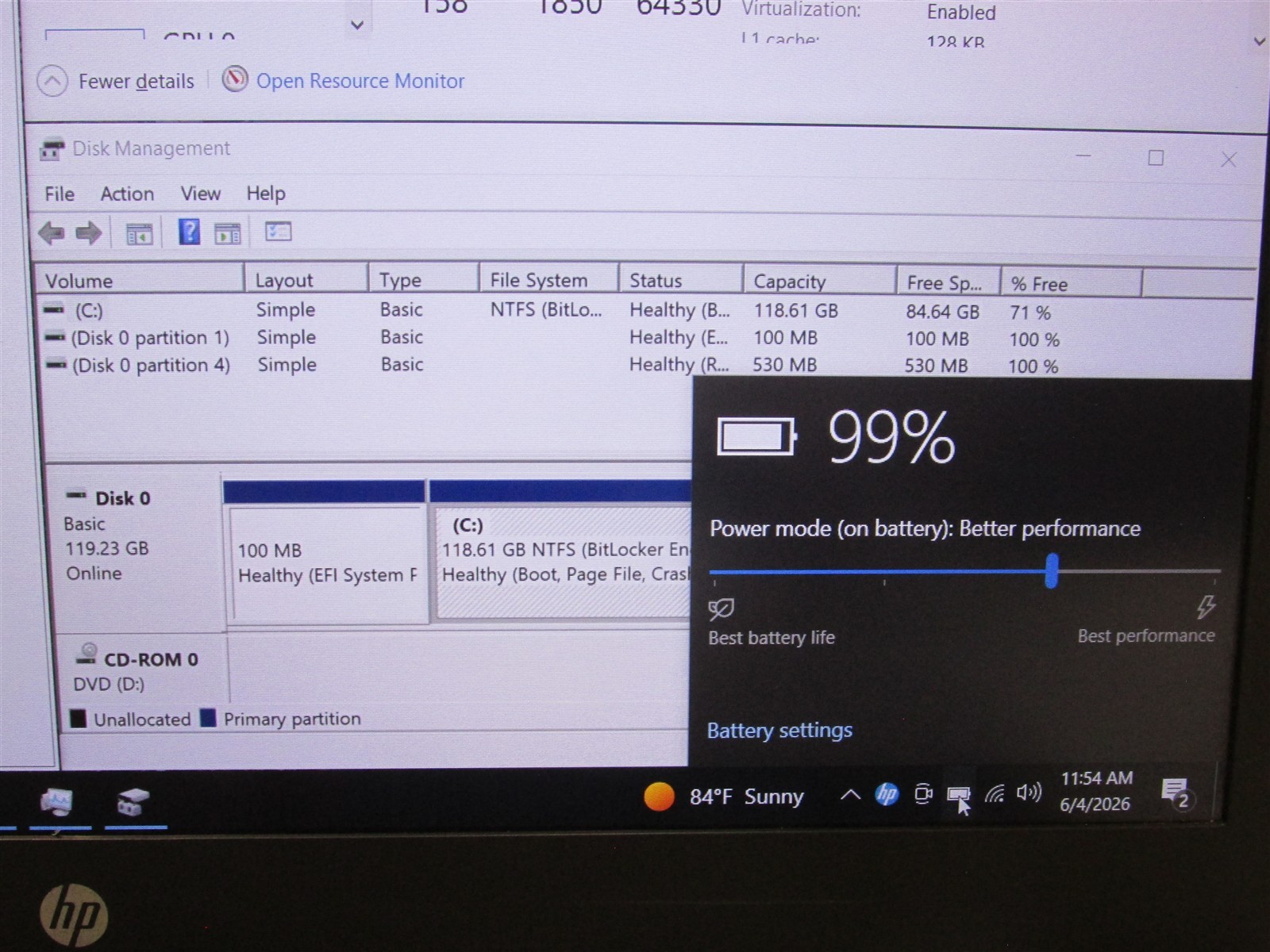
Task: Select the 118.61 GB capacity cell
Action: coord(795,311)
